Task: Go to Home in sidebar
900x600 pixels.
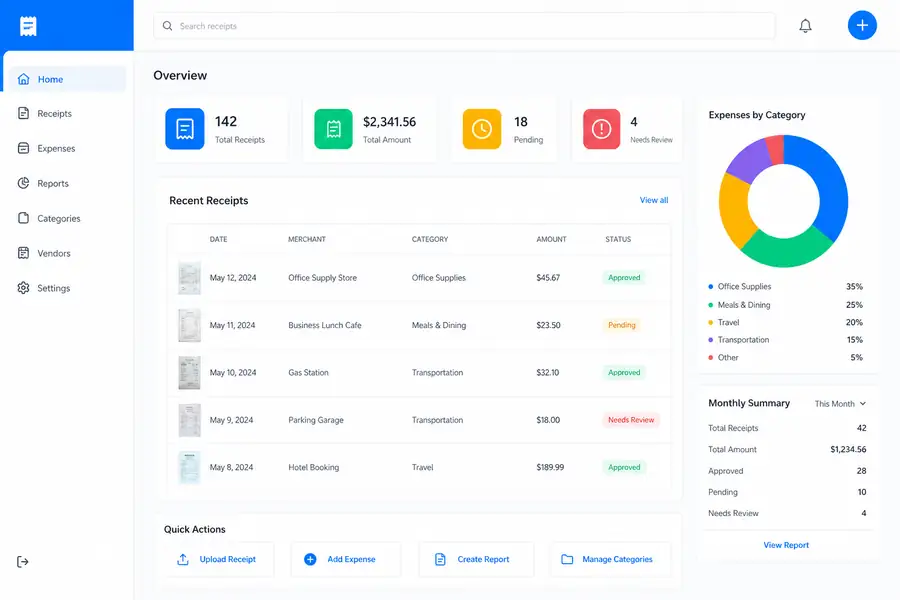Action: click(67, 79)
